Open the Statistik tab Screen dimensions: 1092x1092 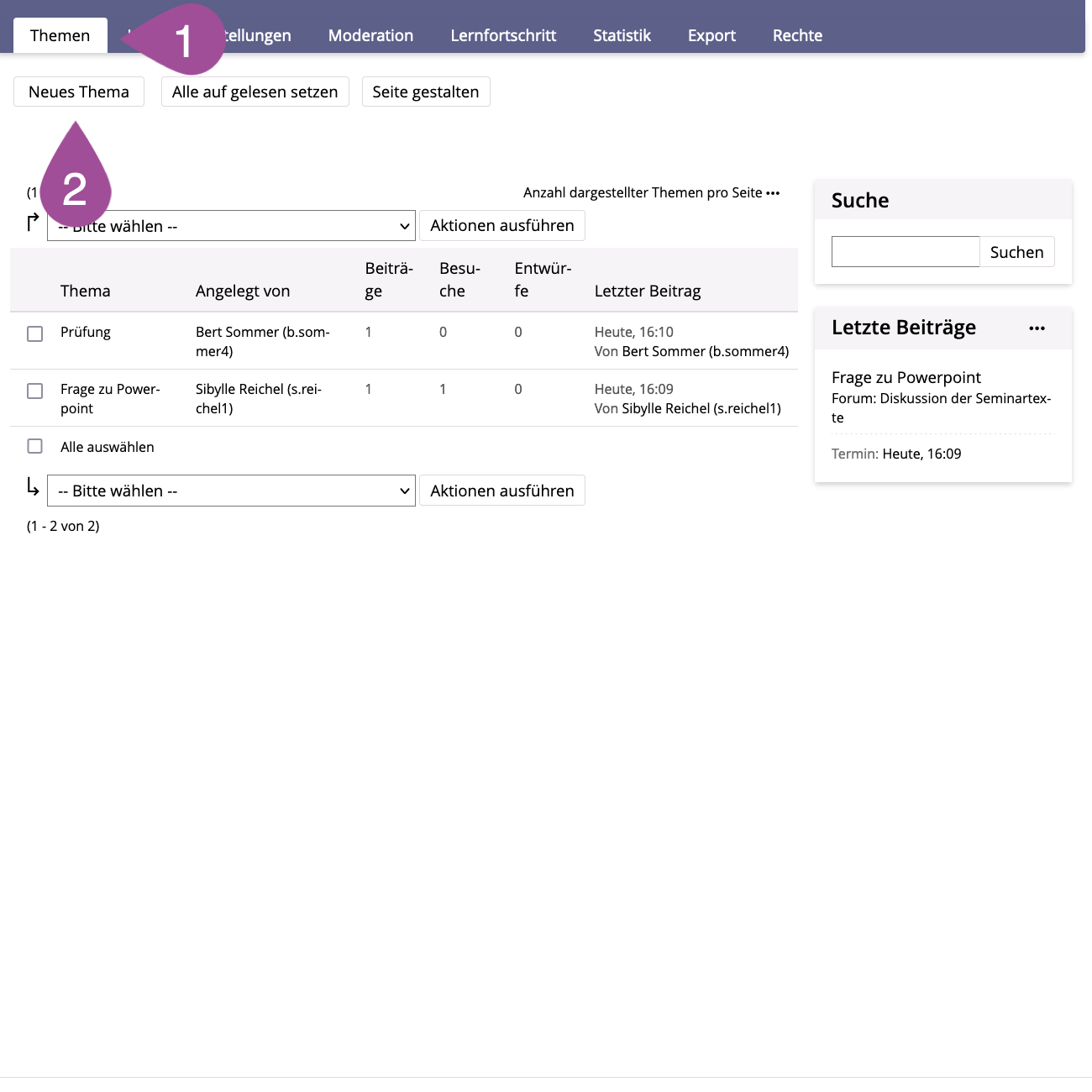[622, 35]
